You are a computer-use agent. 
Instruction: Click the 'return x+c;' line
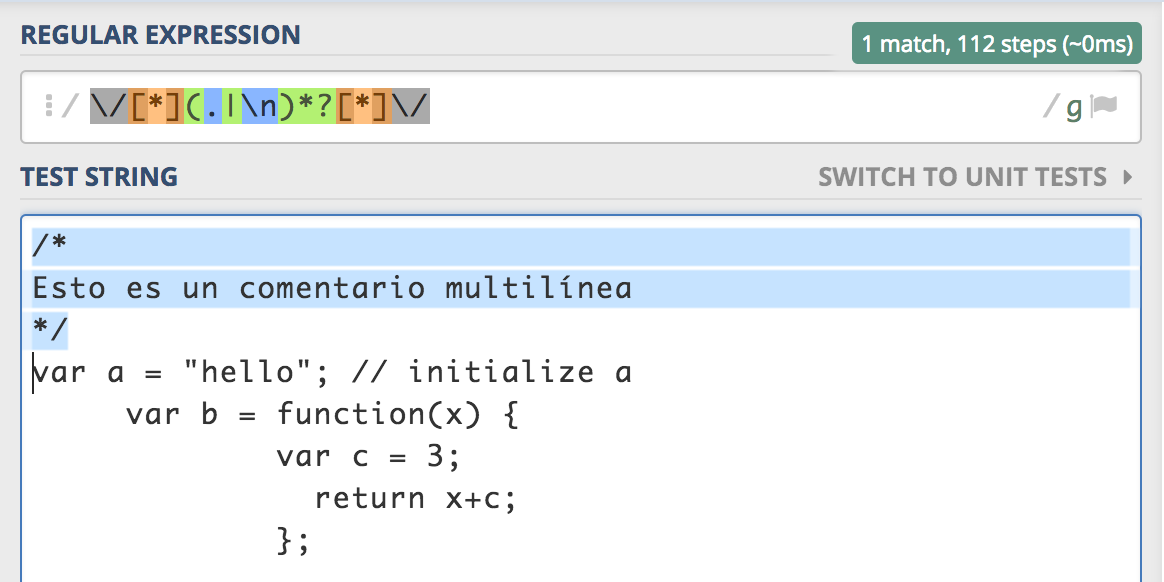[x=415, y=498]
